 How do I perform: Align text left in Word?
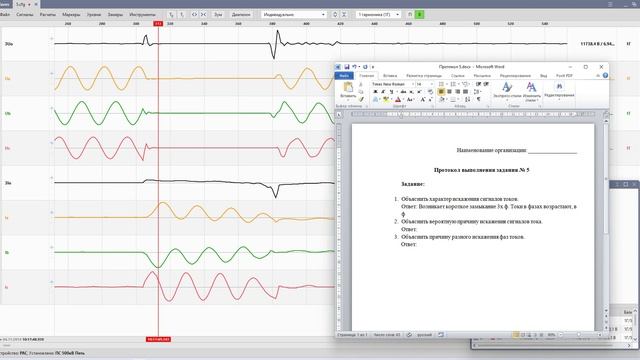[x=441, y=92]
